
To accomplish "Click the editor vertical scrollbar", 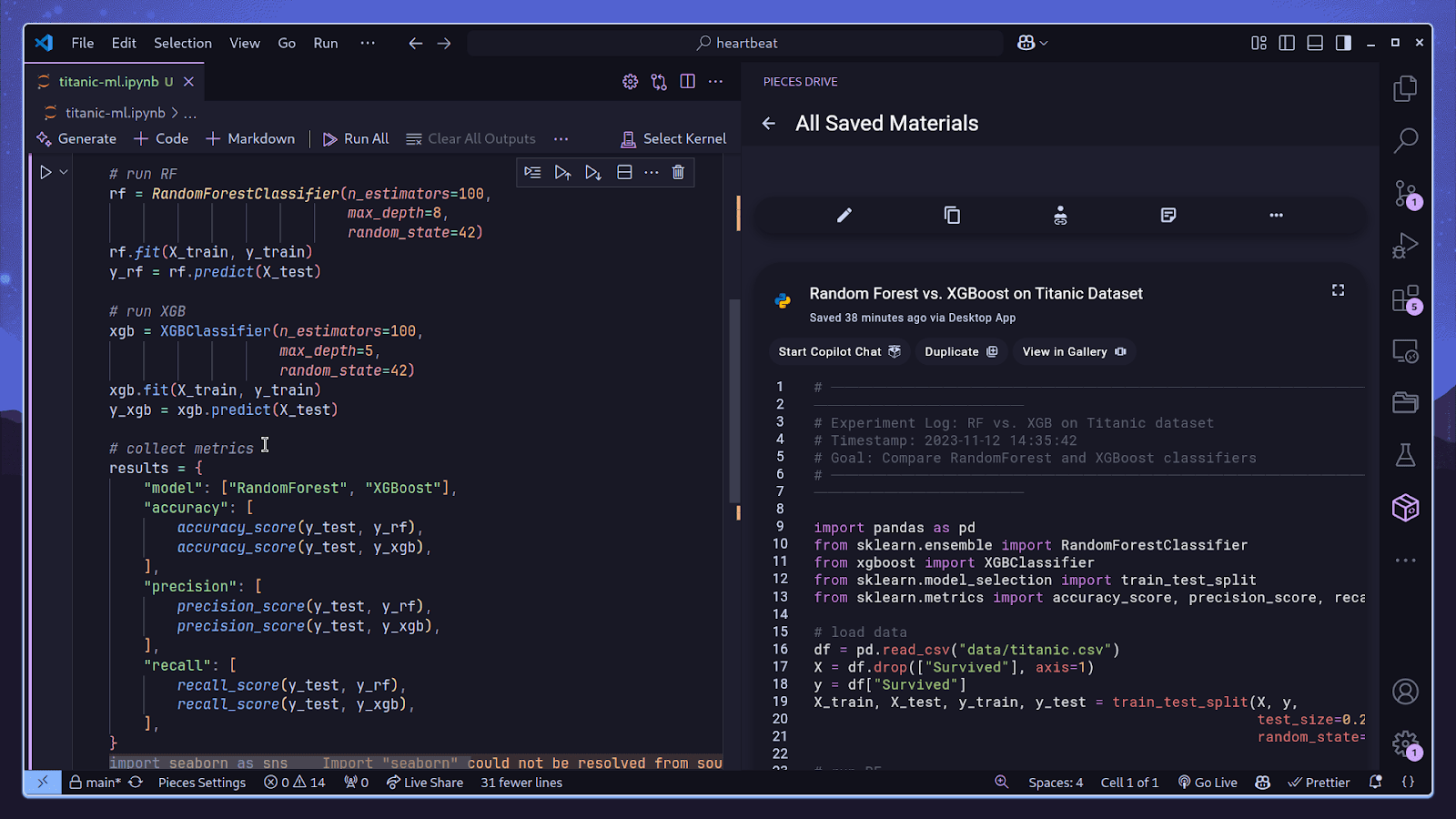I will [x=734, y=401].
